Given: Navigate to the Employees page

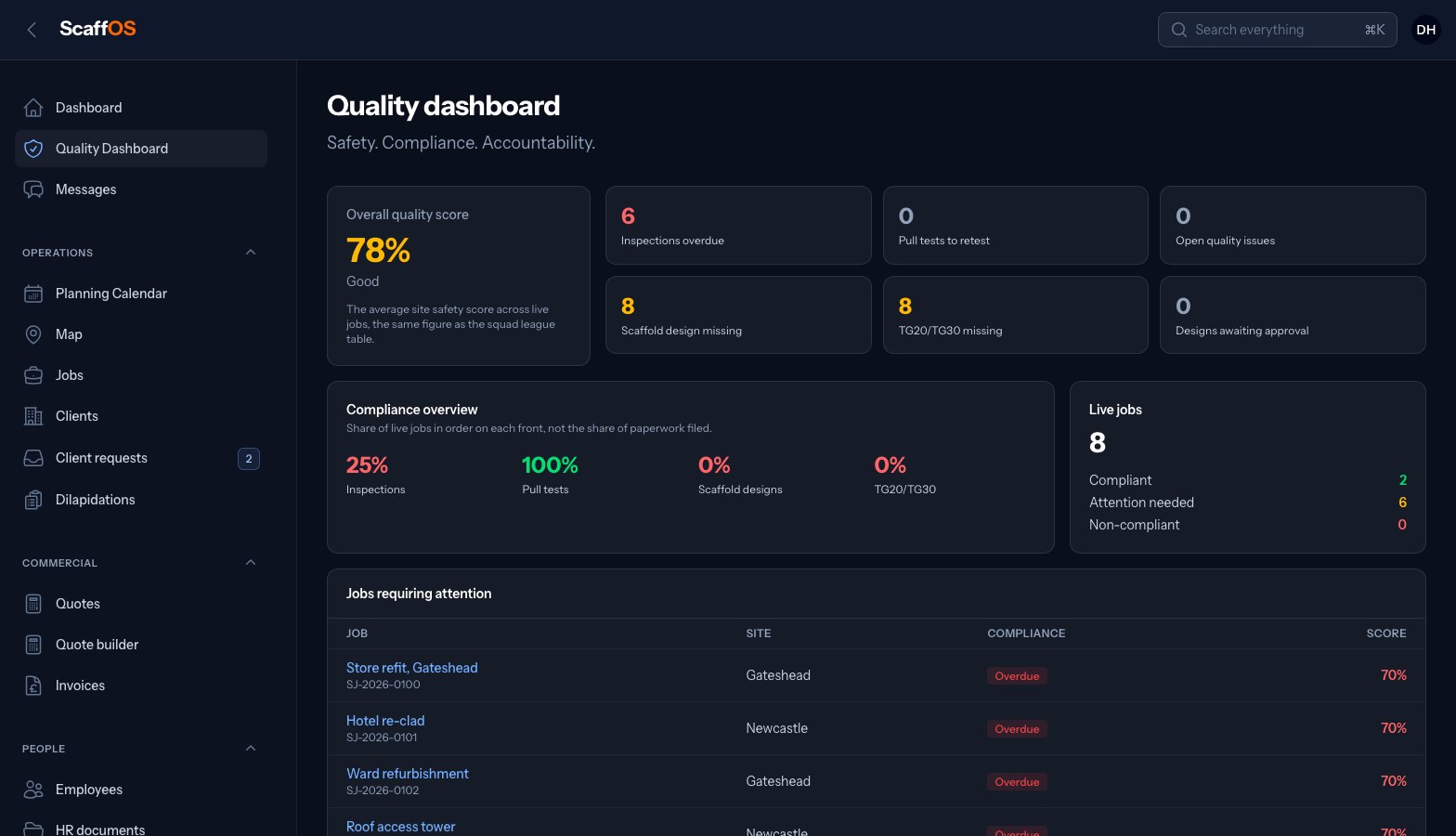Looking at the screenshot, I should click(141, 790).
